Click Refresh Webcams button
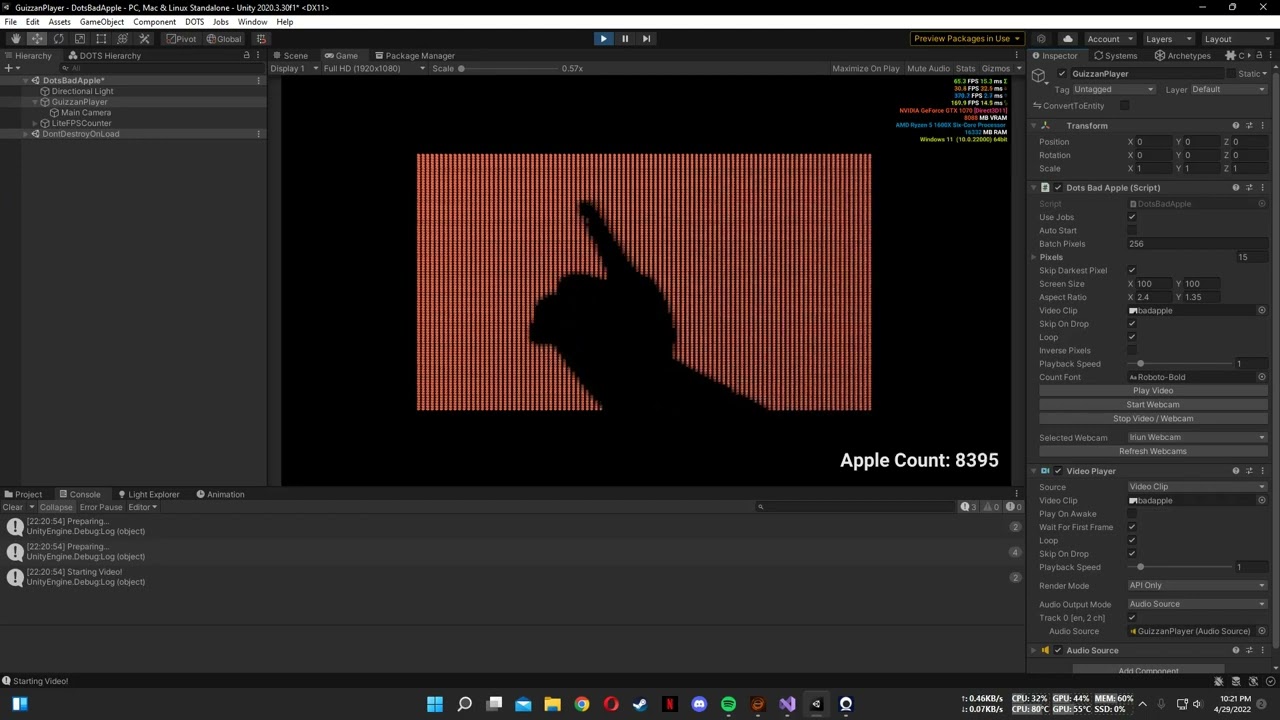The height and width of the screenshot is (720, 1280). pyautogui.click(x=1153, y=452)
